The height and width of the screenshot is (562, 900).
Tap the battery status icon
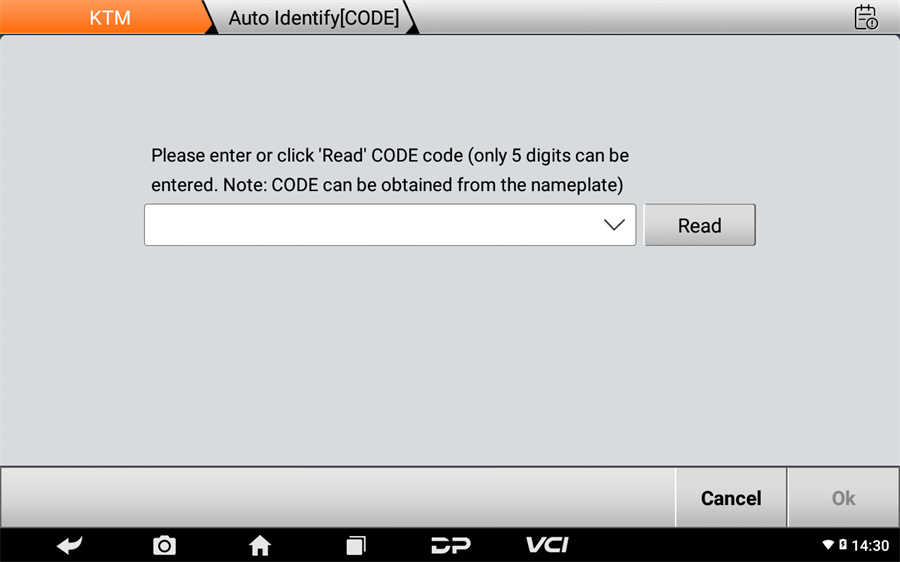[843, 544]
